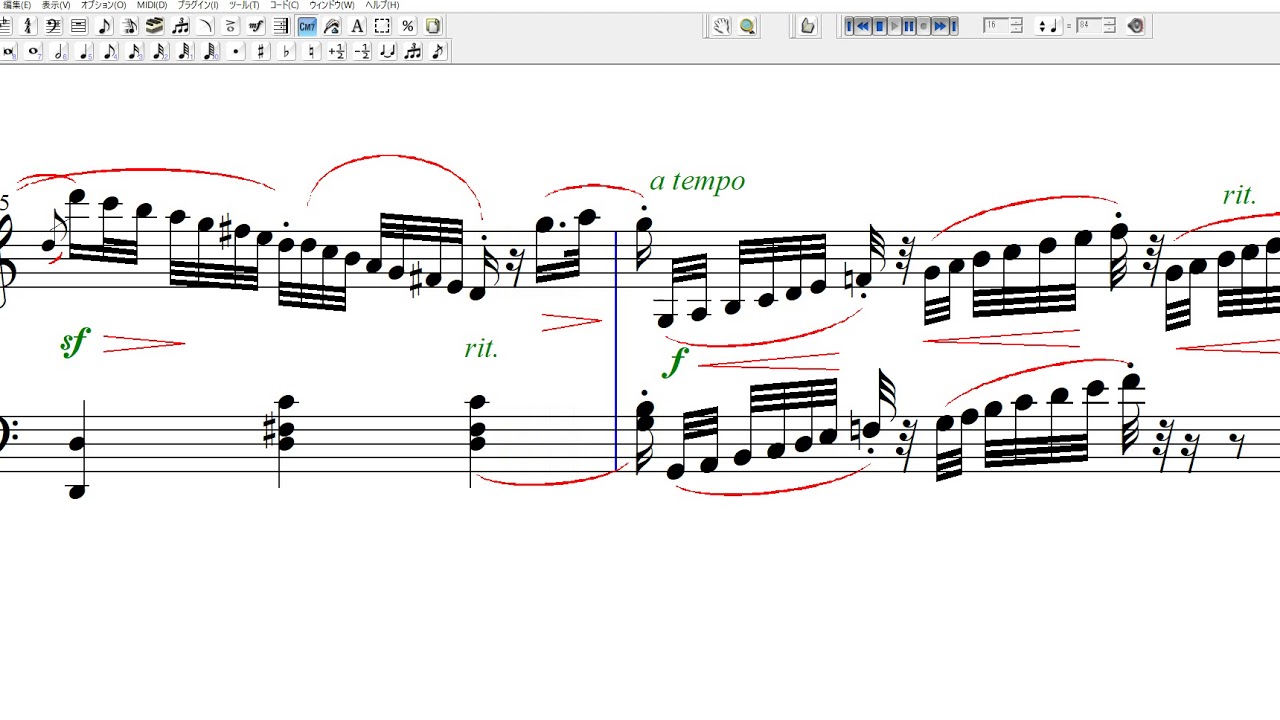This screenshot has width=1280, height=720.
Task: Choose the 128th note duration
Action: 210,52
